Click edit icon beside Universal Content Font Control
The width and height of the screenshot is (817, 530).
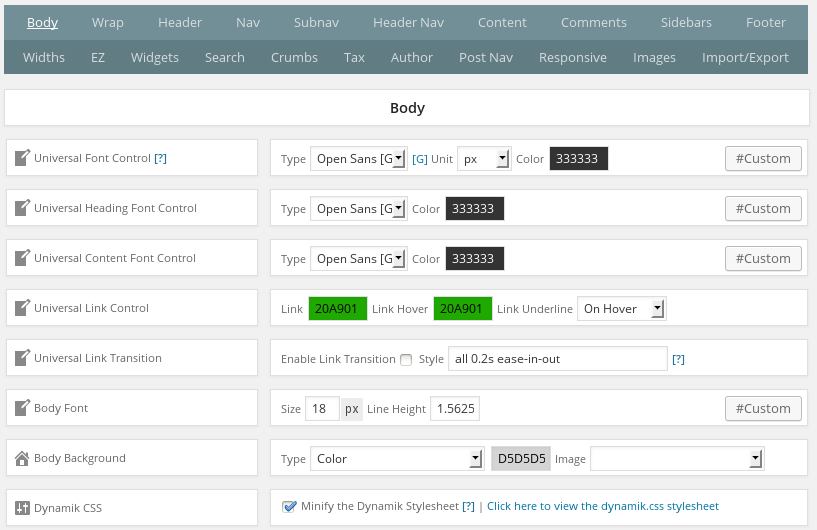(x=22, y=258)
